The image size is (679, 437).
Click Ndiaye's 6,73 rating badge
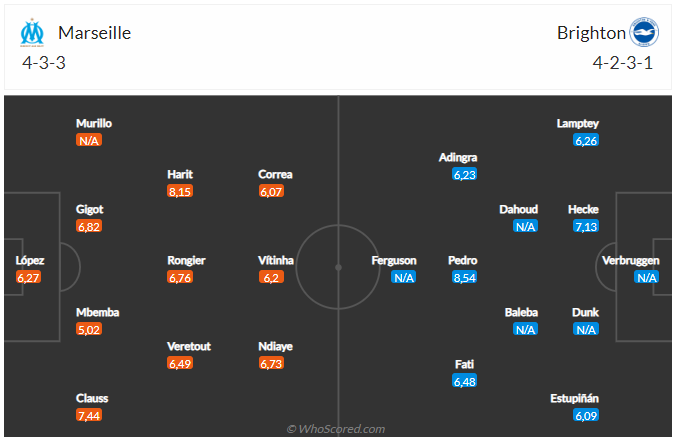point(272,363)
